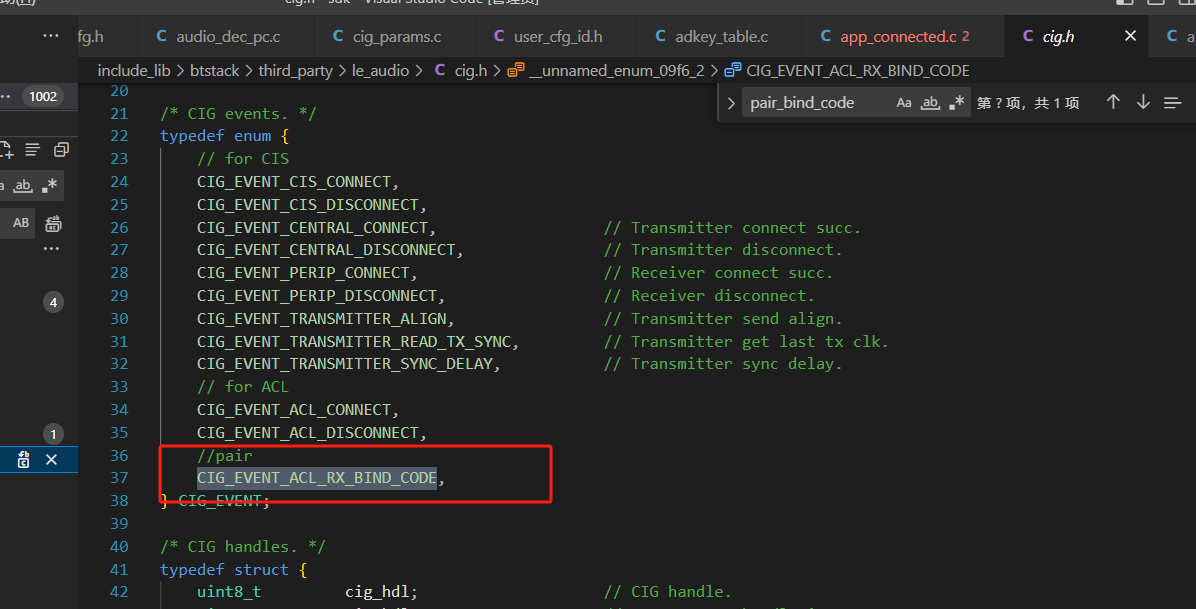
Task: Go to the next match arrow
Action: coord(1143,102)
